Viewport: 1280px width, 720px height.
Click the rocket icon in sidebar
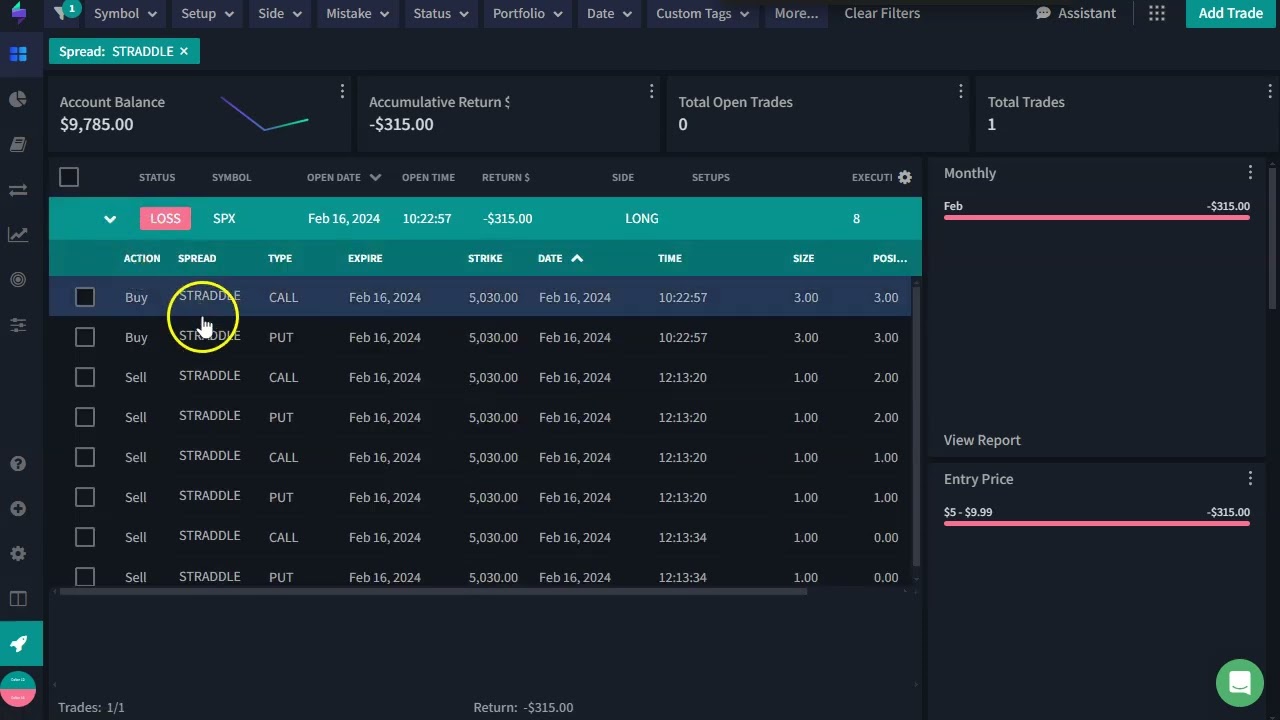(x=19, y=644)
